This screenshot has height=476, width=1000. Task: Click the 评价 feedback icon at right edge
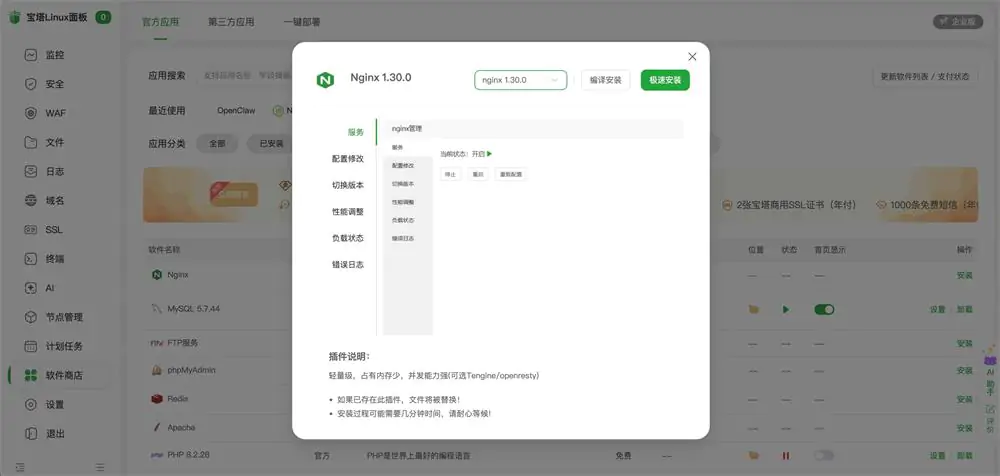990,419
